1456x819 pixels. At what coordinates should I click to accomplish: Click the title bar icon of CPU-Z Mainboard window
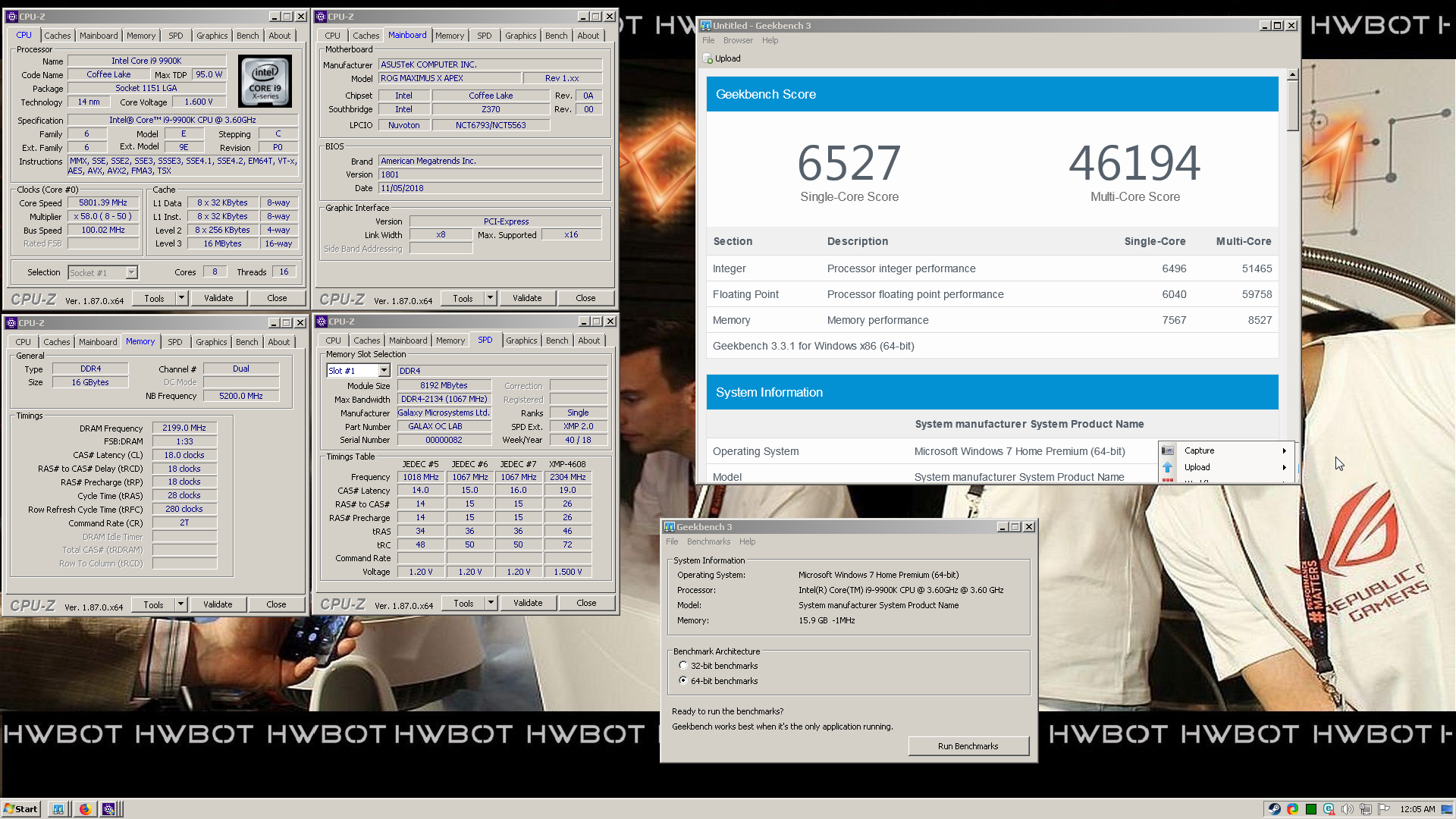[x=322, y=17]
